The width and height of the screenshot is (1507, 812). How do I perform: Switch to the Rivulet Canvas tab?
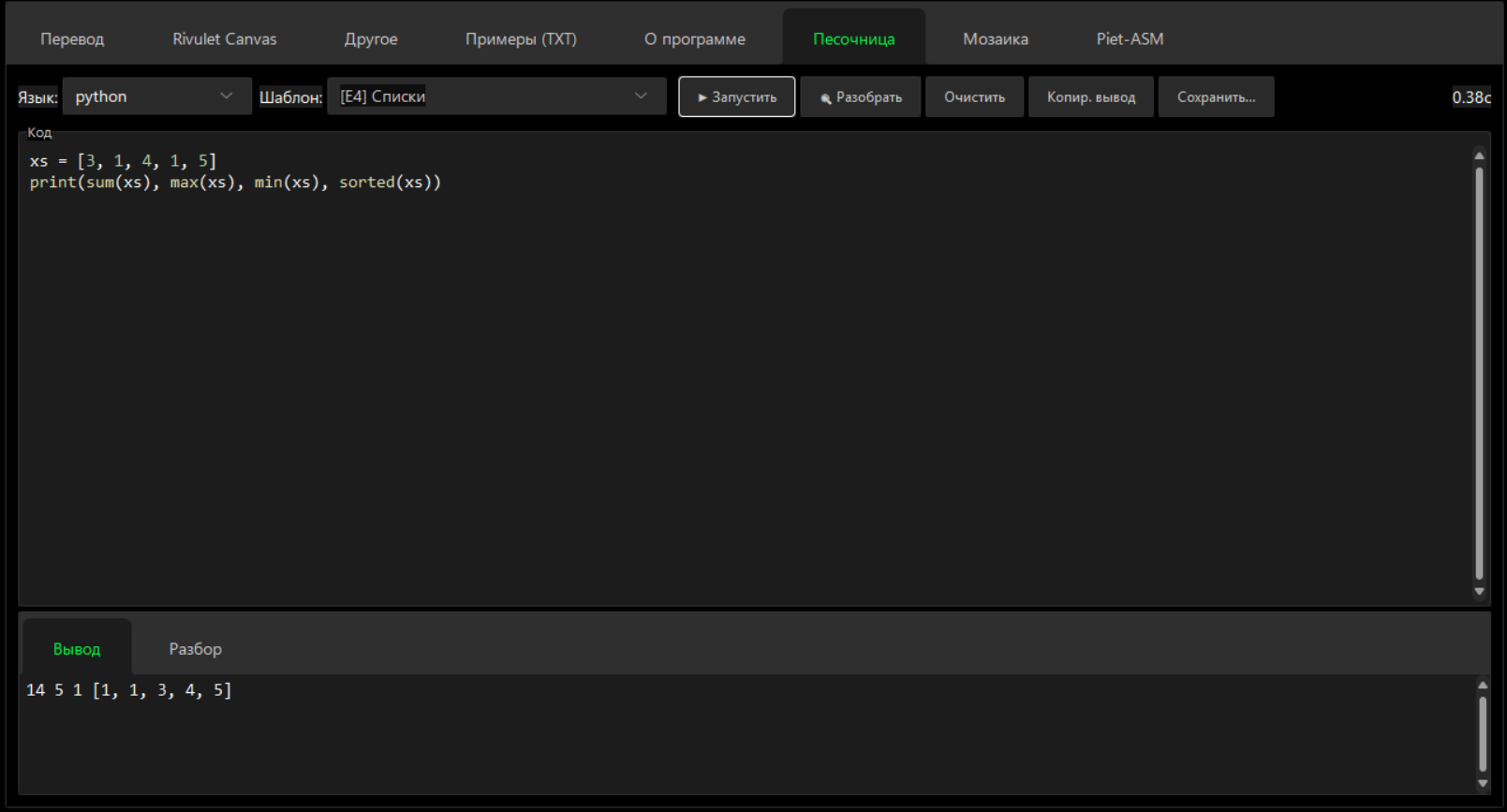click(x=225, y=38)
